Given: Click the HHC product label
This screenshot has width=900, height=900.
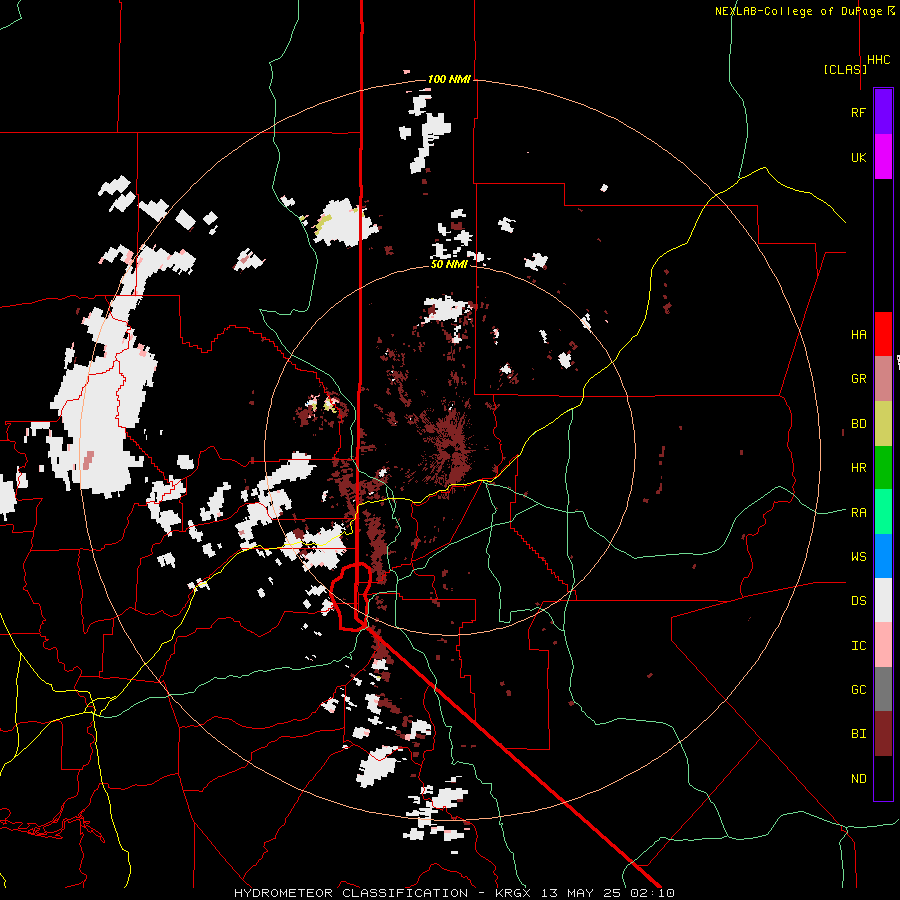Looking at the screenshot, I should click(879, 60).
